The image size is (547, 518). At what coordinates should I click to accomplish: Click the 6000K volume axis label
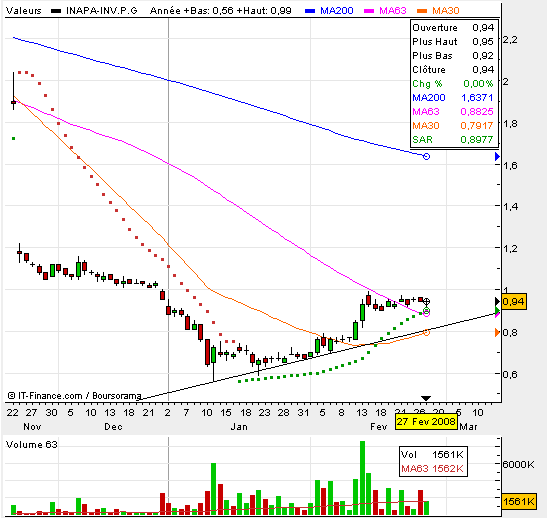[518, 464]
